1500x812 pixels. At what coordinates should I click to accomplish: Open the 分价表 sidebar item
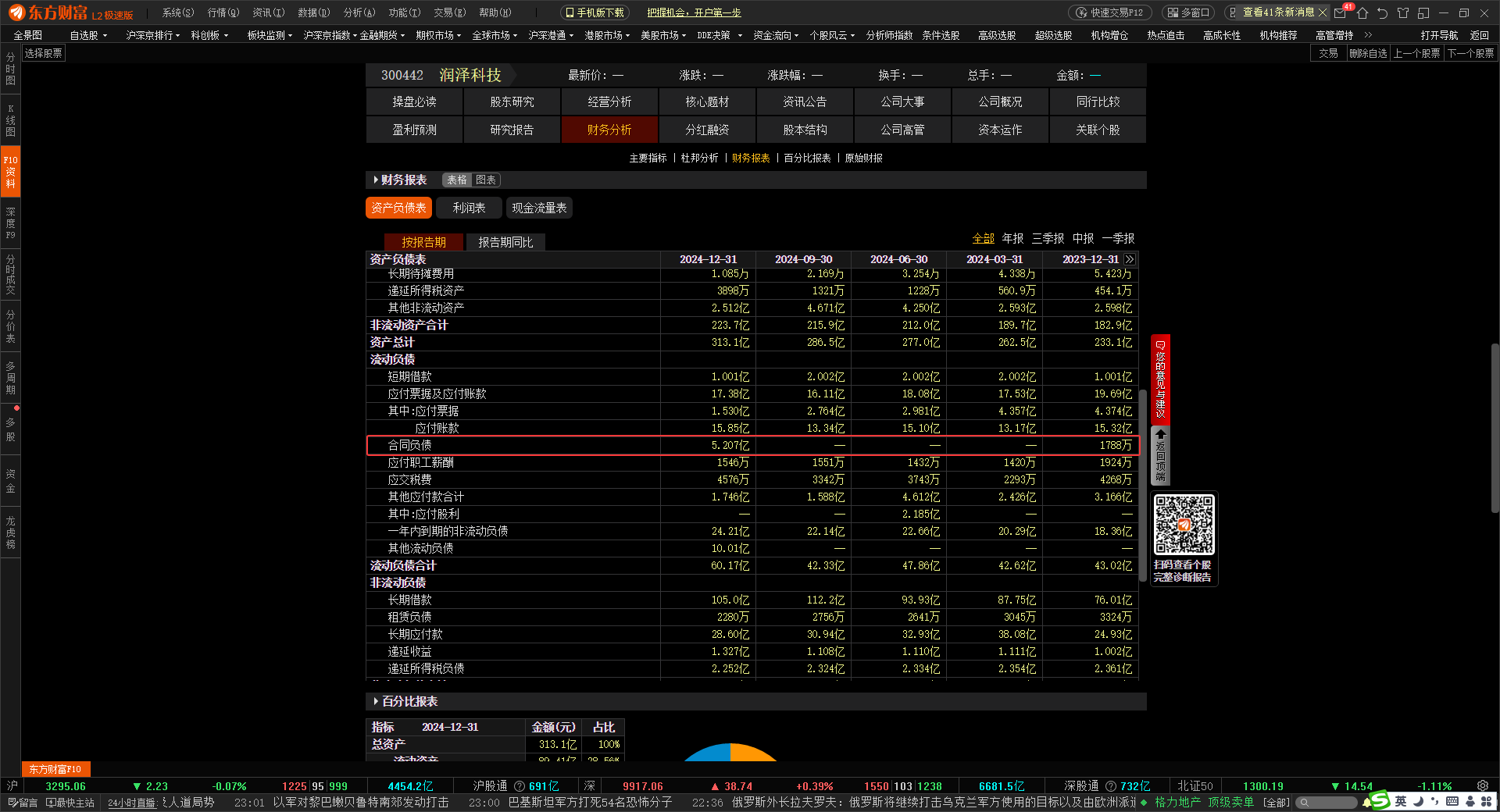point(10,326)
